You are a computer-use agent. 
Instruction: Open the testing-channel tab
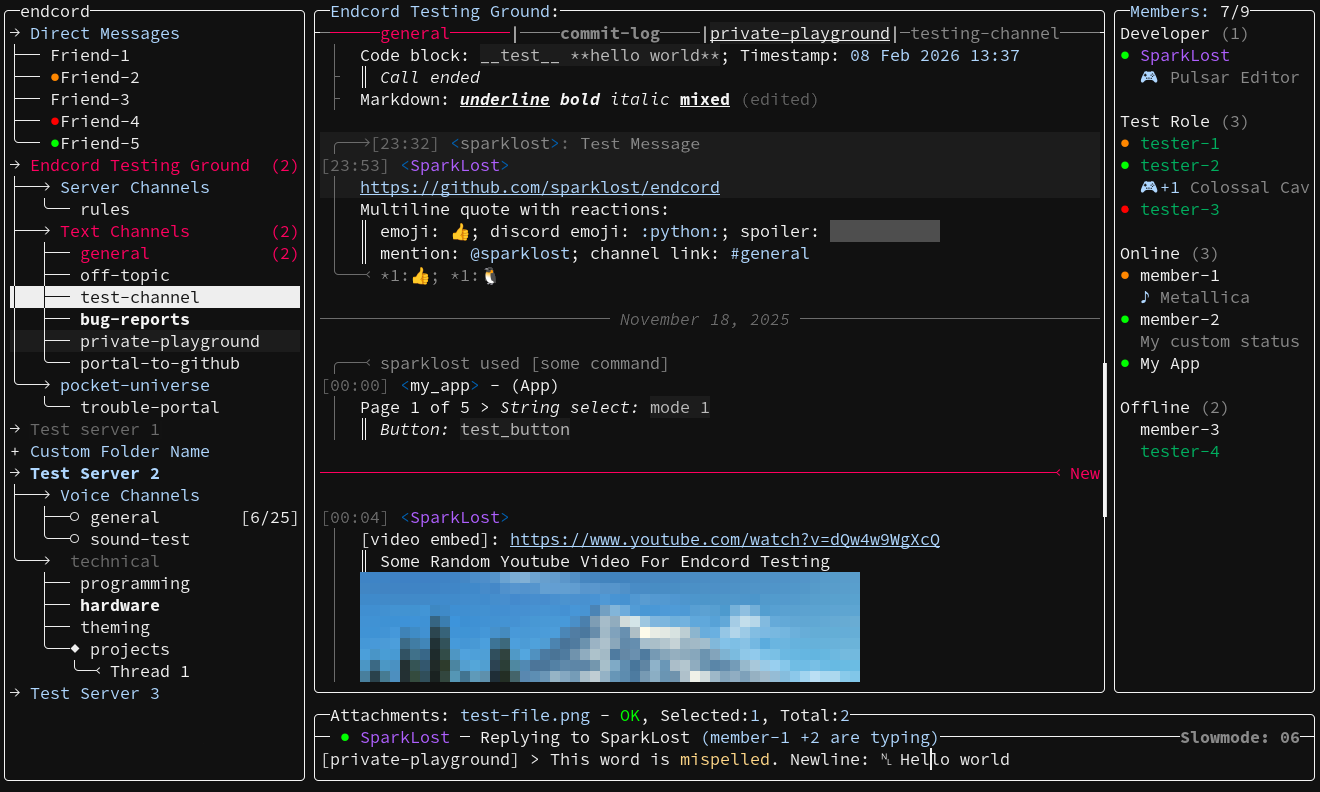click(985, 33)
